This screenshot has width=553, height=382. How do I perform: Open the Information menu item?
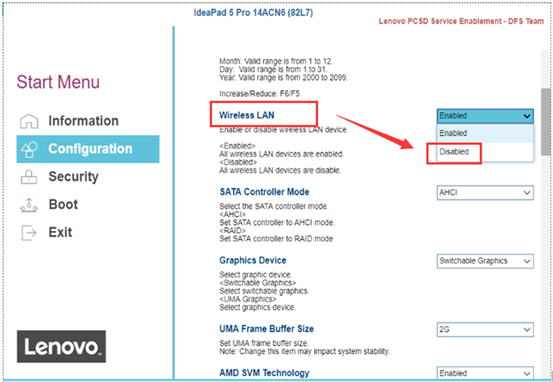pos(83,121)
